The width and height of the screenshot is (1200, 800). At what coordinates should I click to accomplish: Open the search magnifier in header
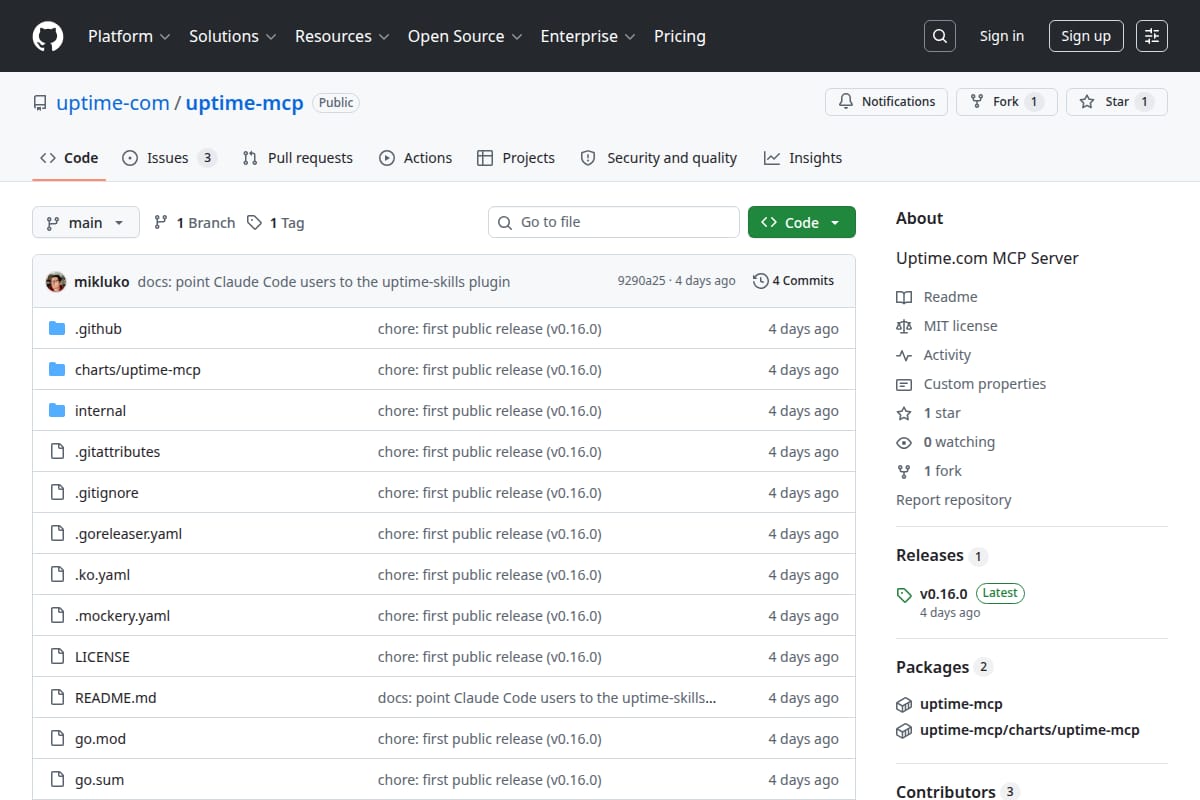tap(939, 36)
